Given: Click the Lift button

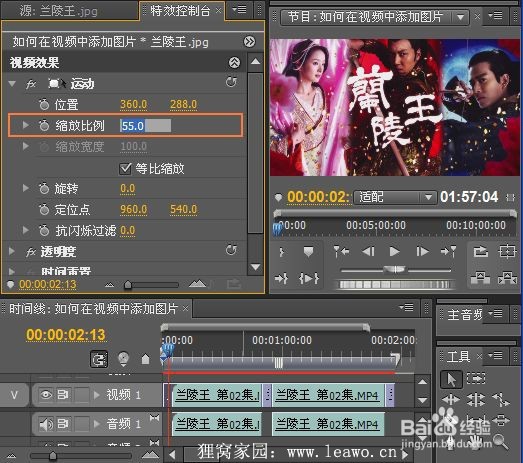Looking at the screenshot, I should (480, 278).
